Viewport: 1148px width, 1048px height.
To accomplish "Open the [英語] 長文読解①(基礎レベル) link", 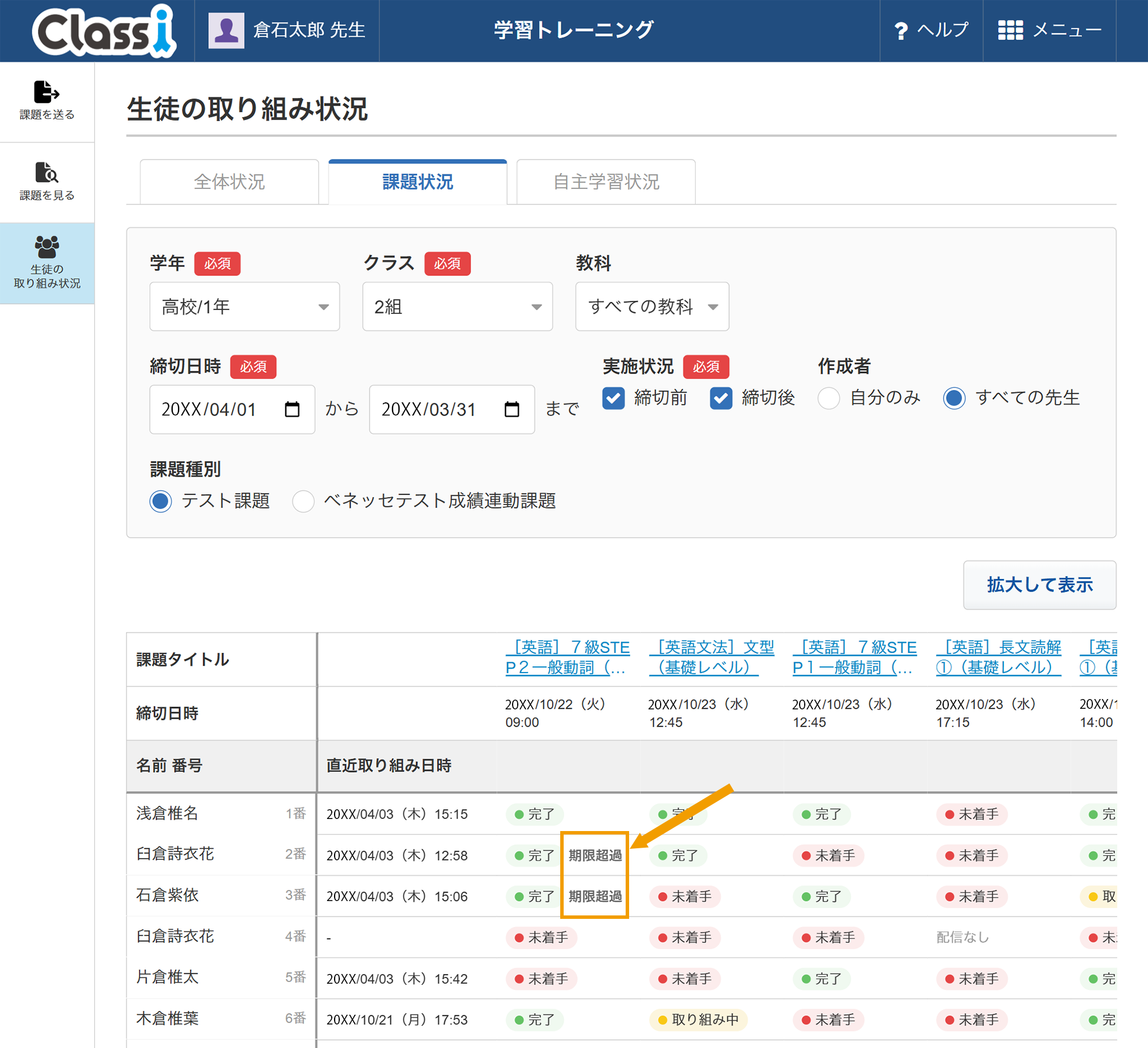I will 999,657.
